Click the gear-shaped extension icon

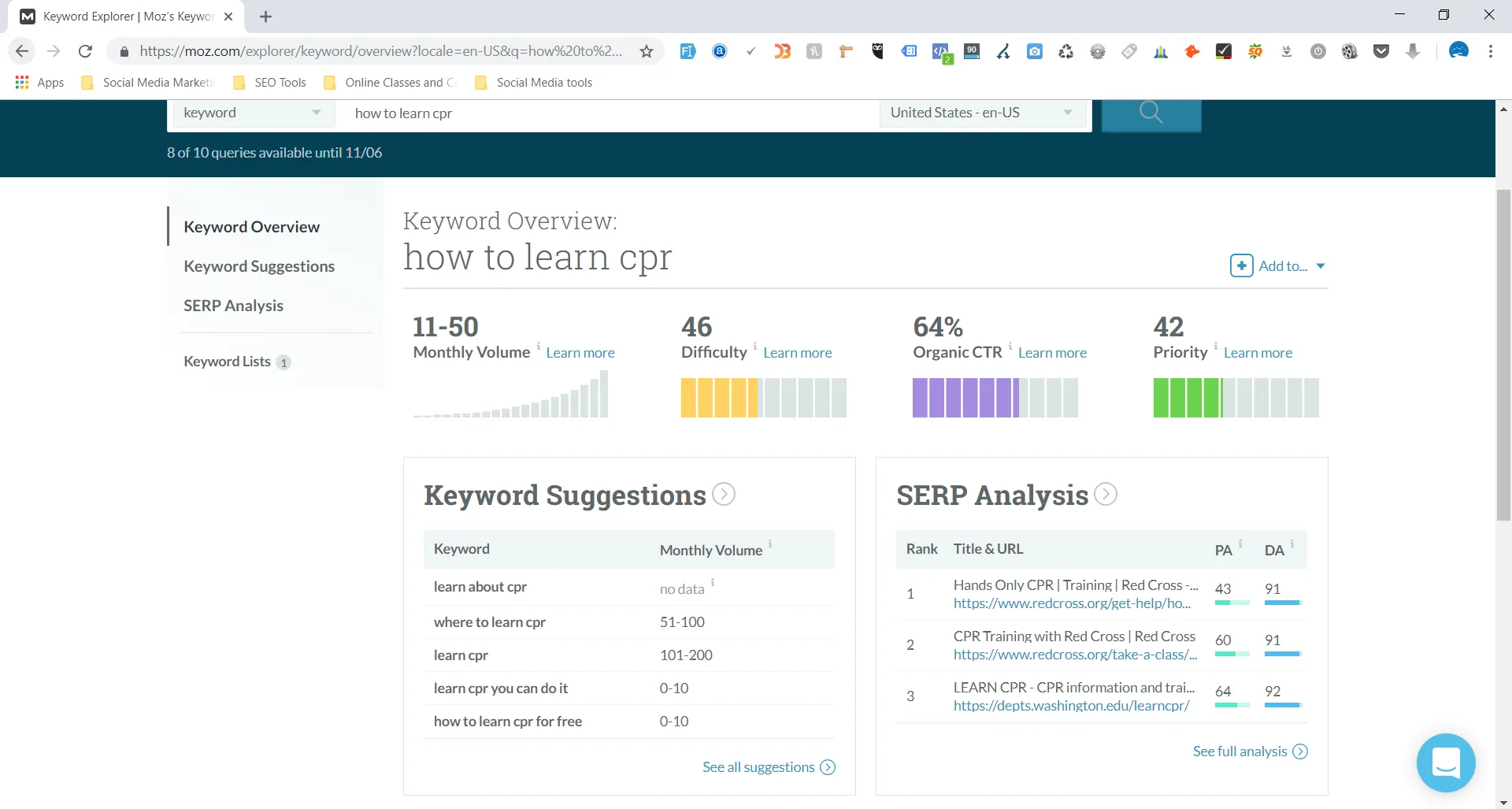point(1098,51)
